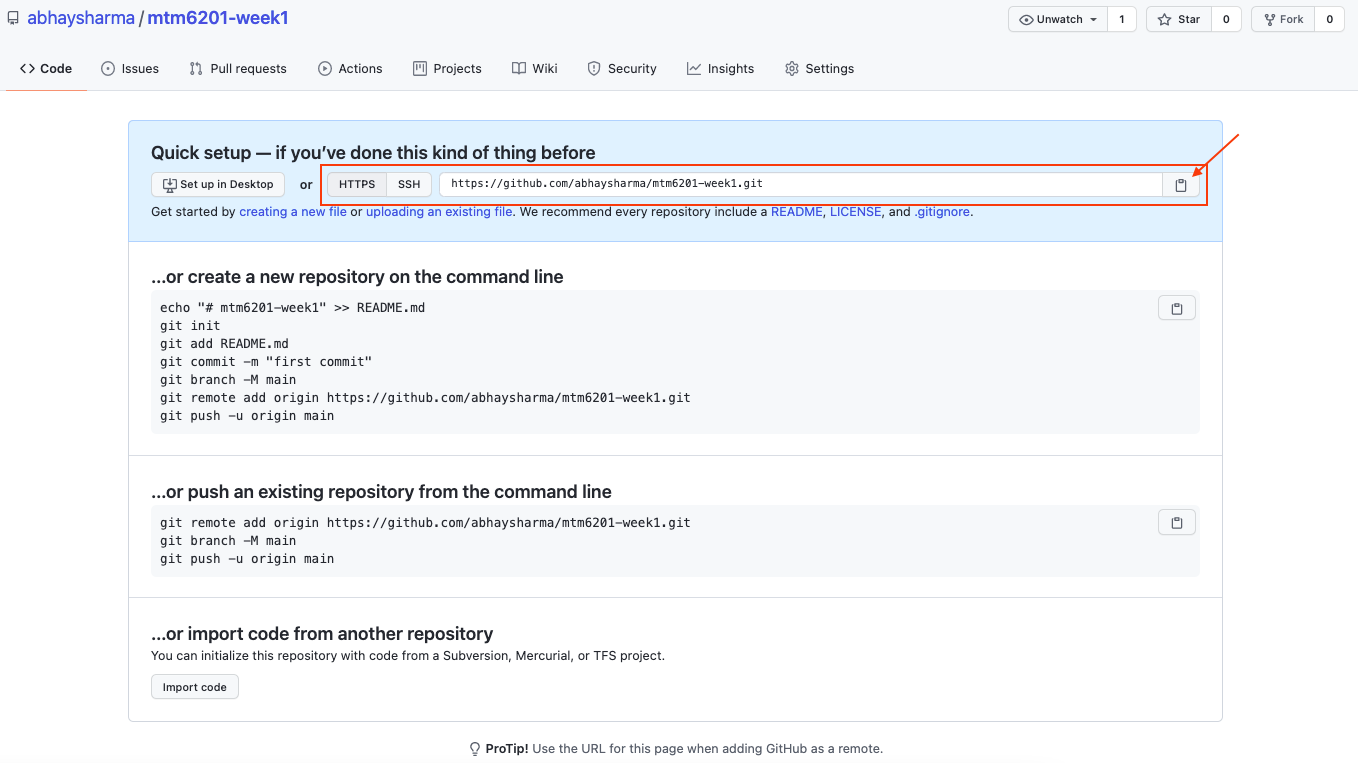Open the mtm6201-week1 repository link
1358x763 pixels.
click(218, 18)
